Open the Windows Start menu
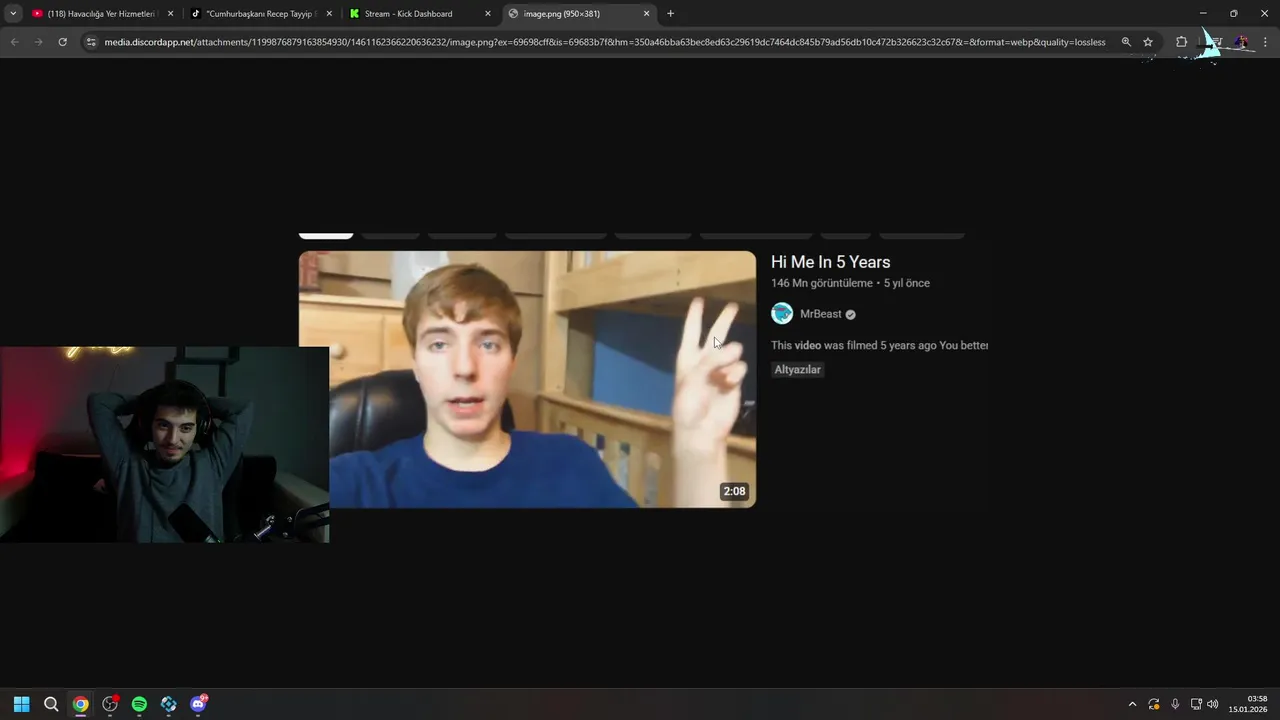Image resolution: width=1280 pixels, height=720 pixels. (21, 704)
